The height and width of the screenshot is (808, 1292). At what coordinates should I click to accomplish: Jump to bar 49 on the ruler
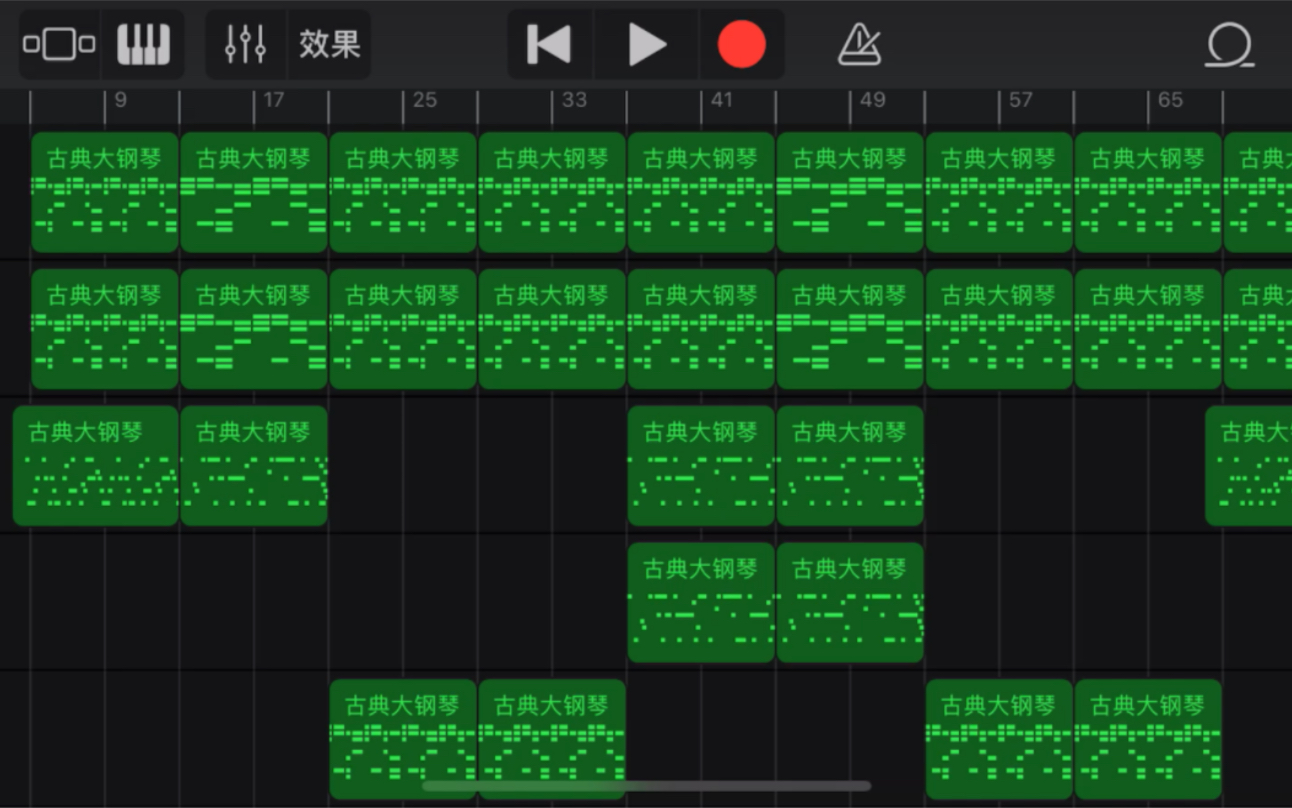tap(872, 100)
